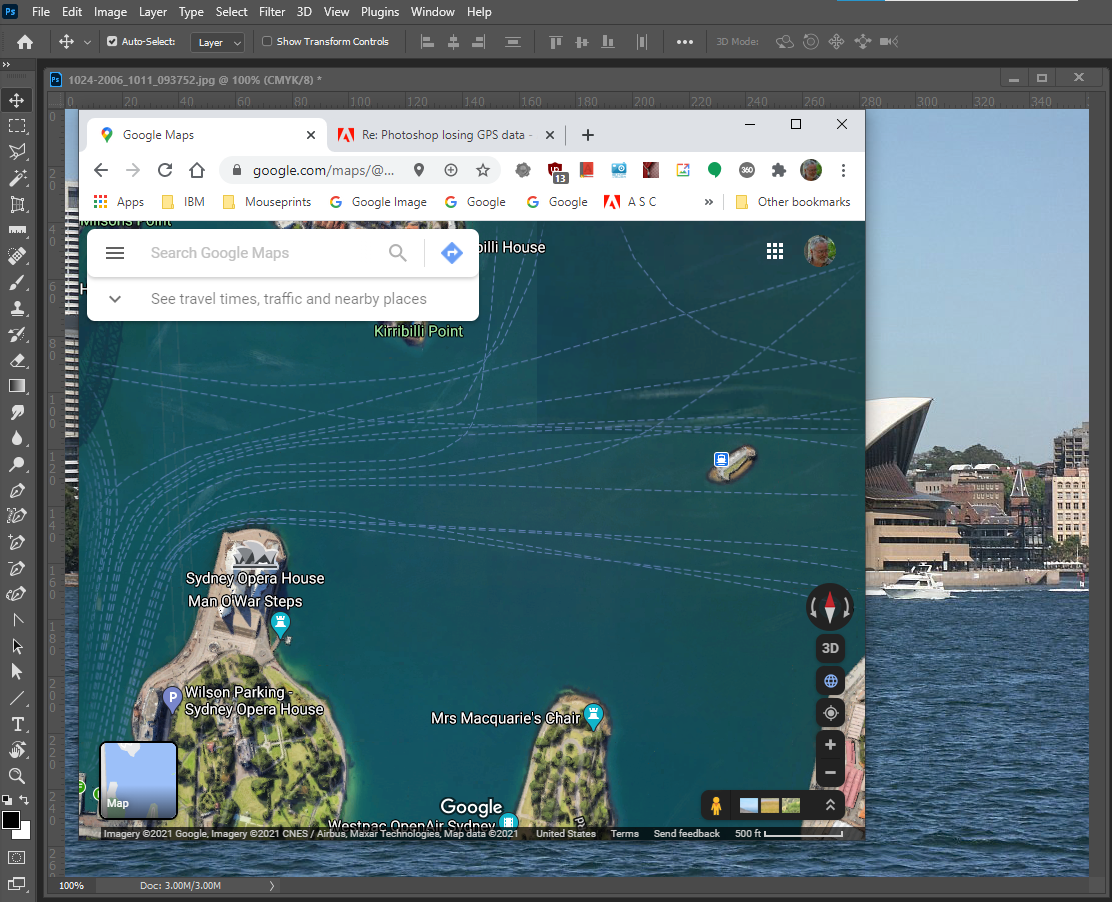Click the align left edges icon
The height and width of the screenshot is (902, 1112).
(x=426, y=41)
